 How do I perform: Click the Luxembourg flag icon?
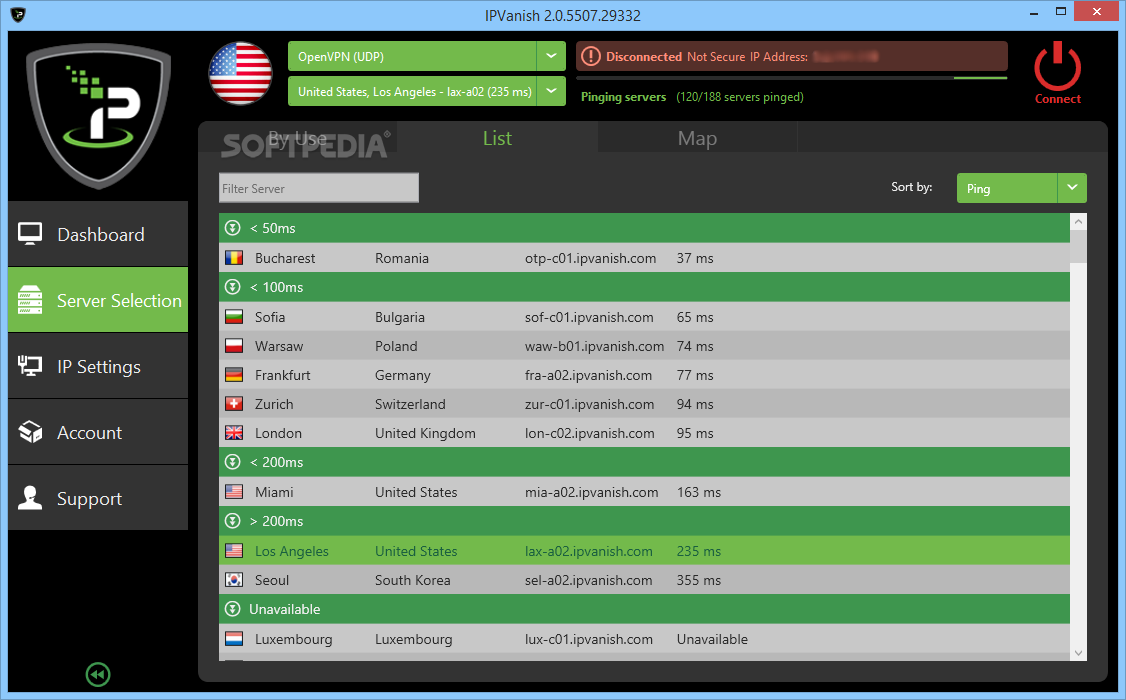click(x=234, y=639)
